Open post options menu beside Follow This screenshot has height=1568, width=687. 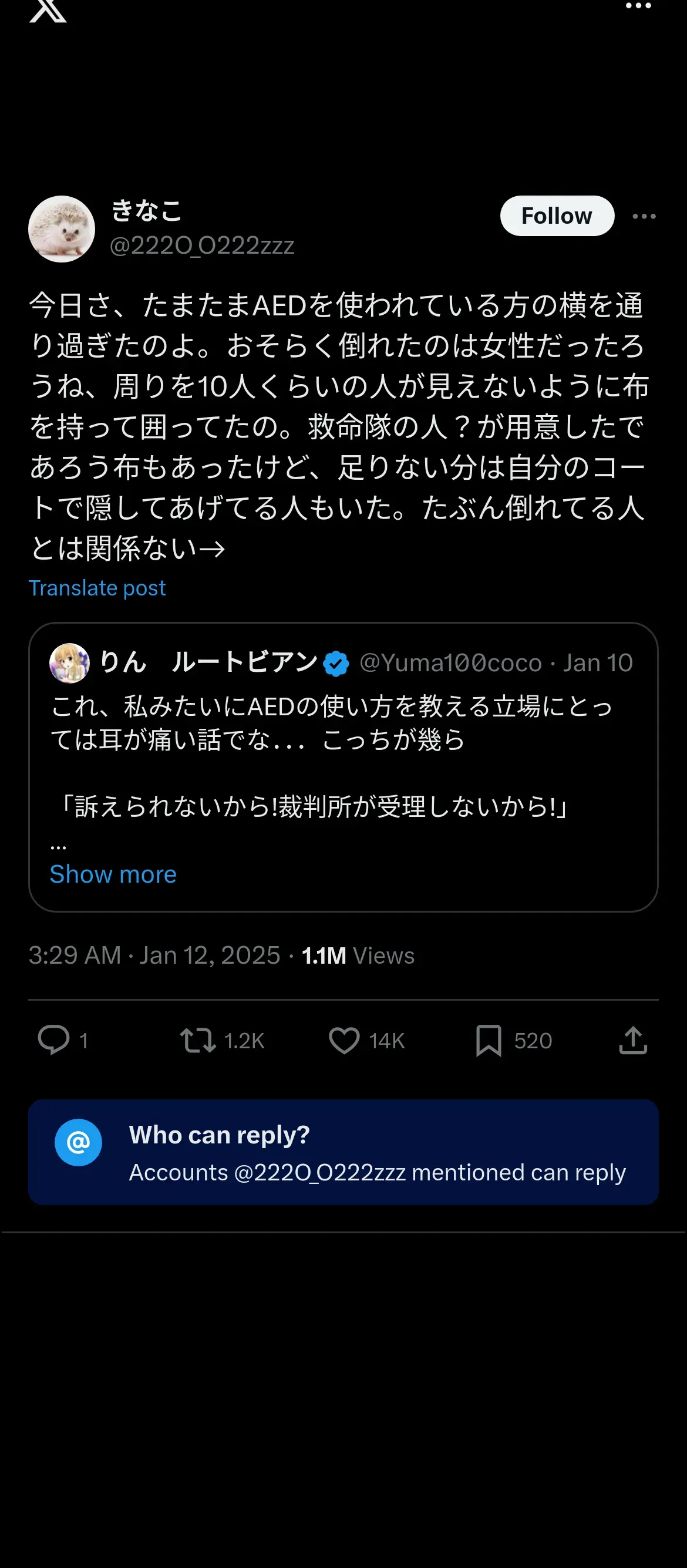pyautogui.click(x=644, y=216)
